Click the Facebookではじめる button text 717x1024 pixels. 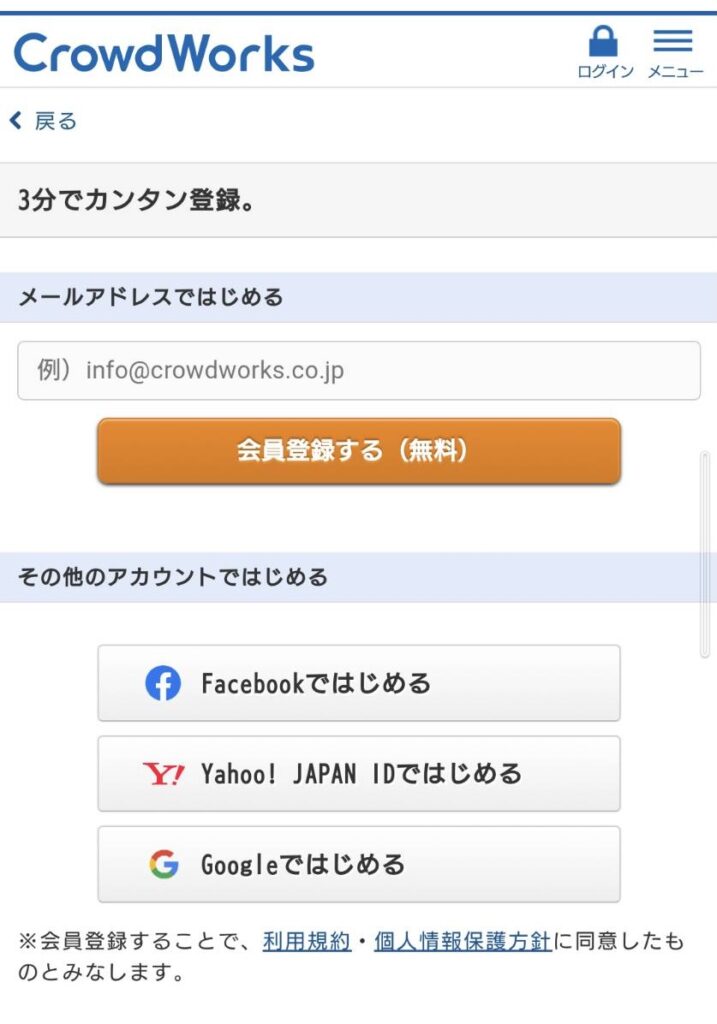click(x=316, y=683)
